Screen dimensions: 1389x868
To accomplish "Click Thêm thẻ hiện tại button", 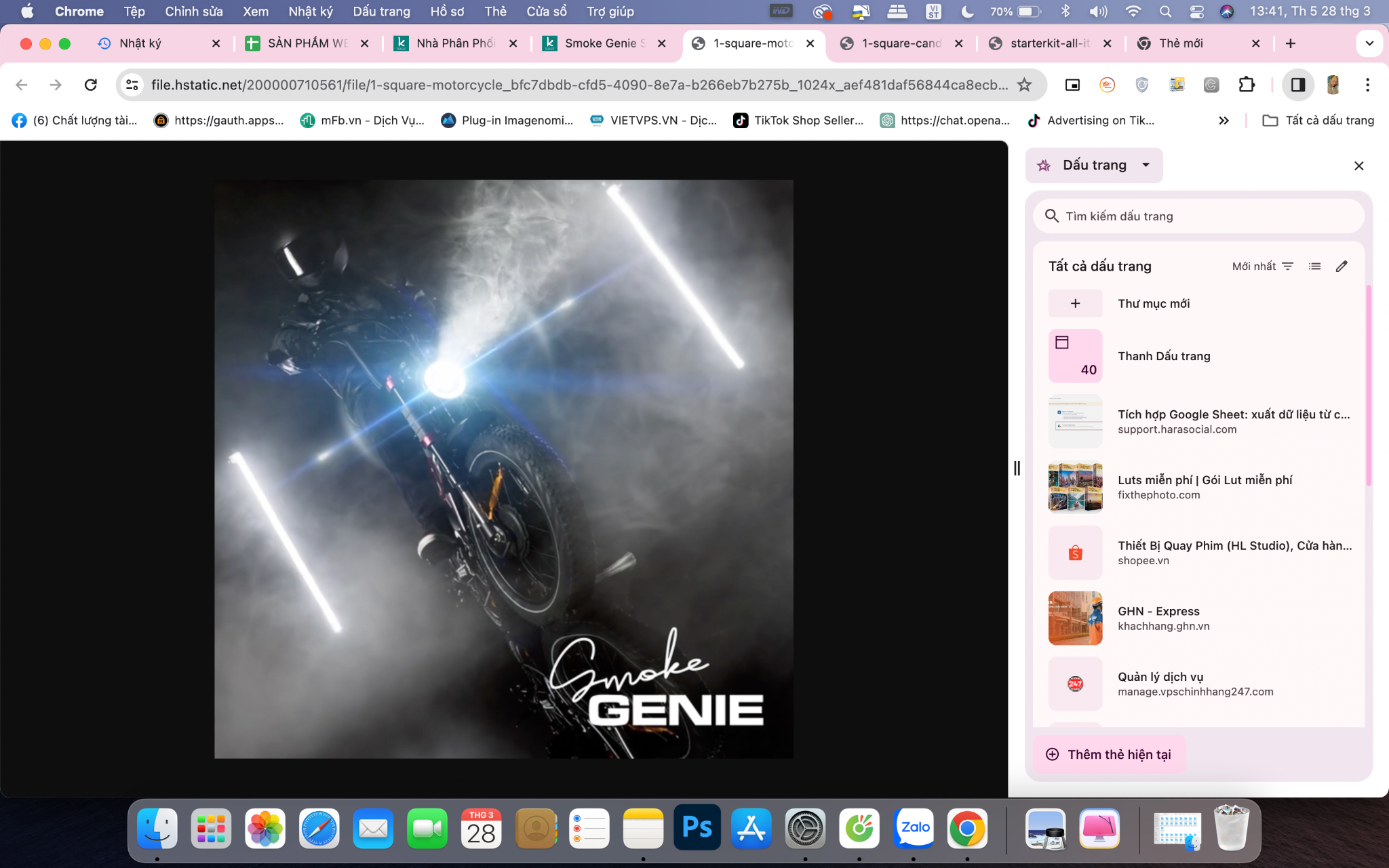I will click(x=1110, y=755).
